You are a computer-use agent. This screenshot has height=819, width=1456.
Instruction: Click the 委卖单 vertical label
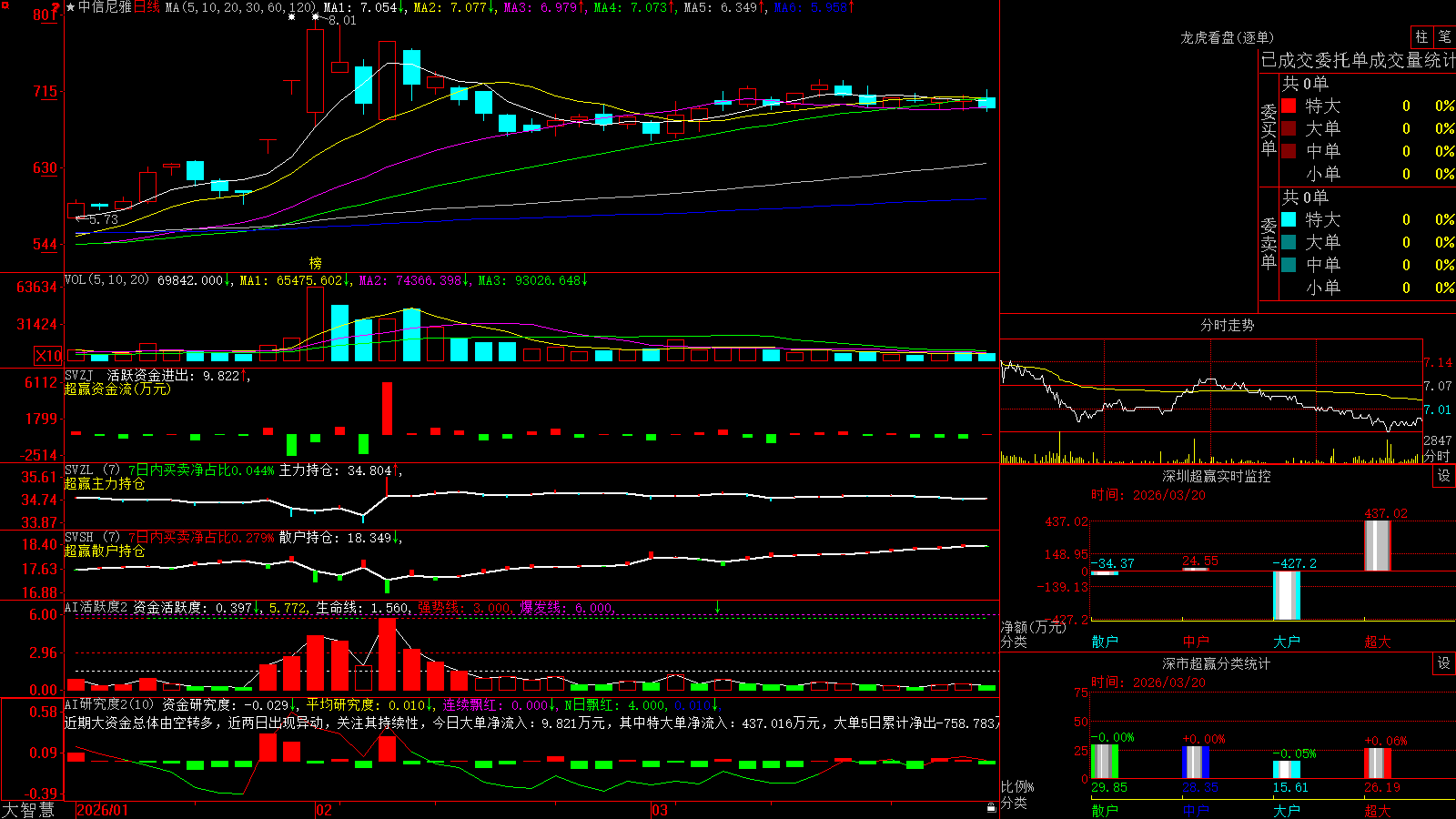(1269, 243)
